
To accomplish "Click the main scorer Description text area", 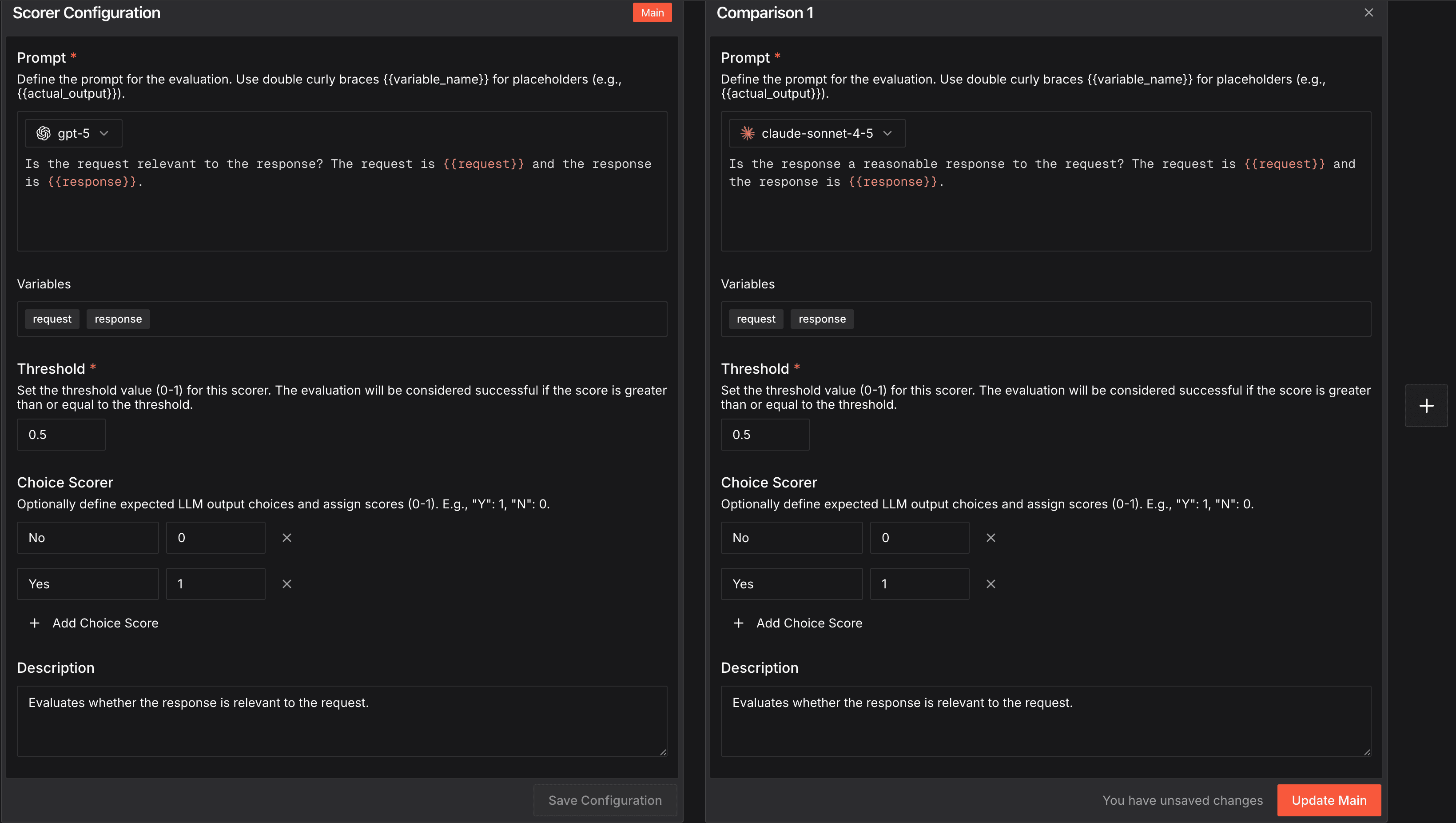I will [x=342, y=721].
